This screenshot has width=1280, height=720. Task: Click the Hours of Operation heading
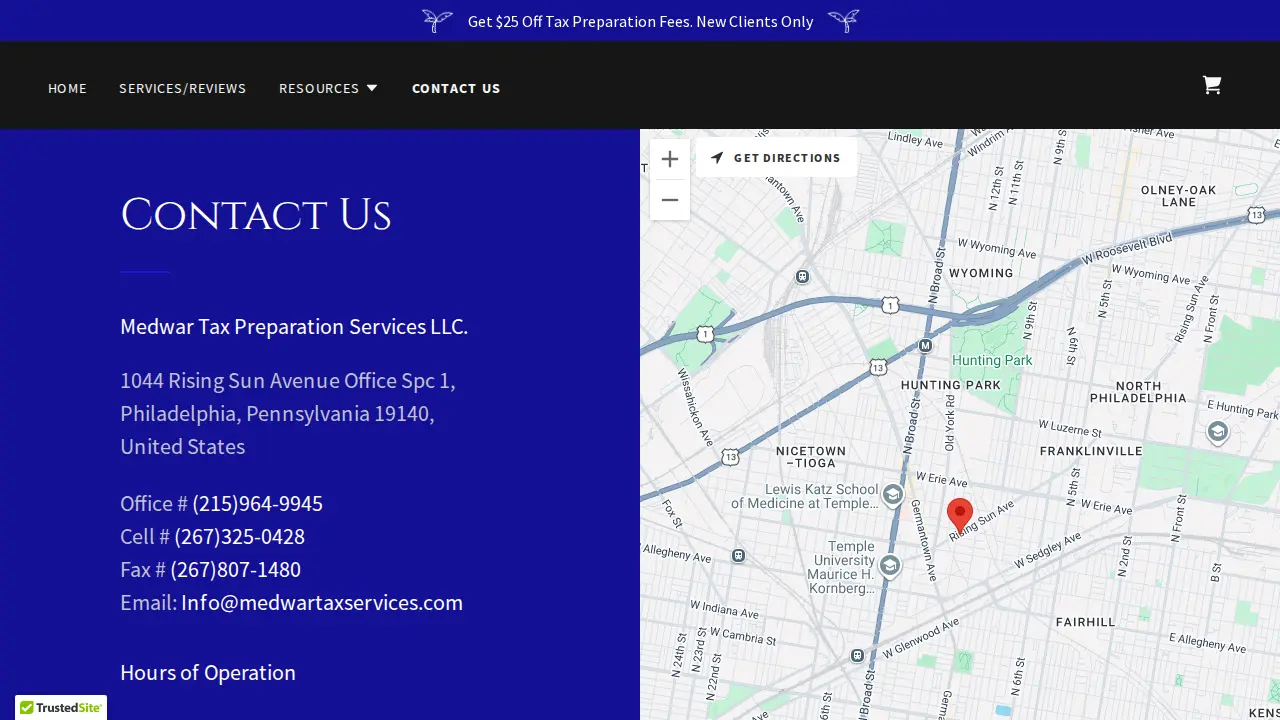pos(208,672)
